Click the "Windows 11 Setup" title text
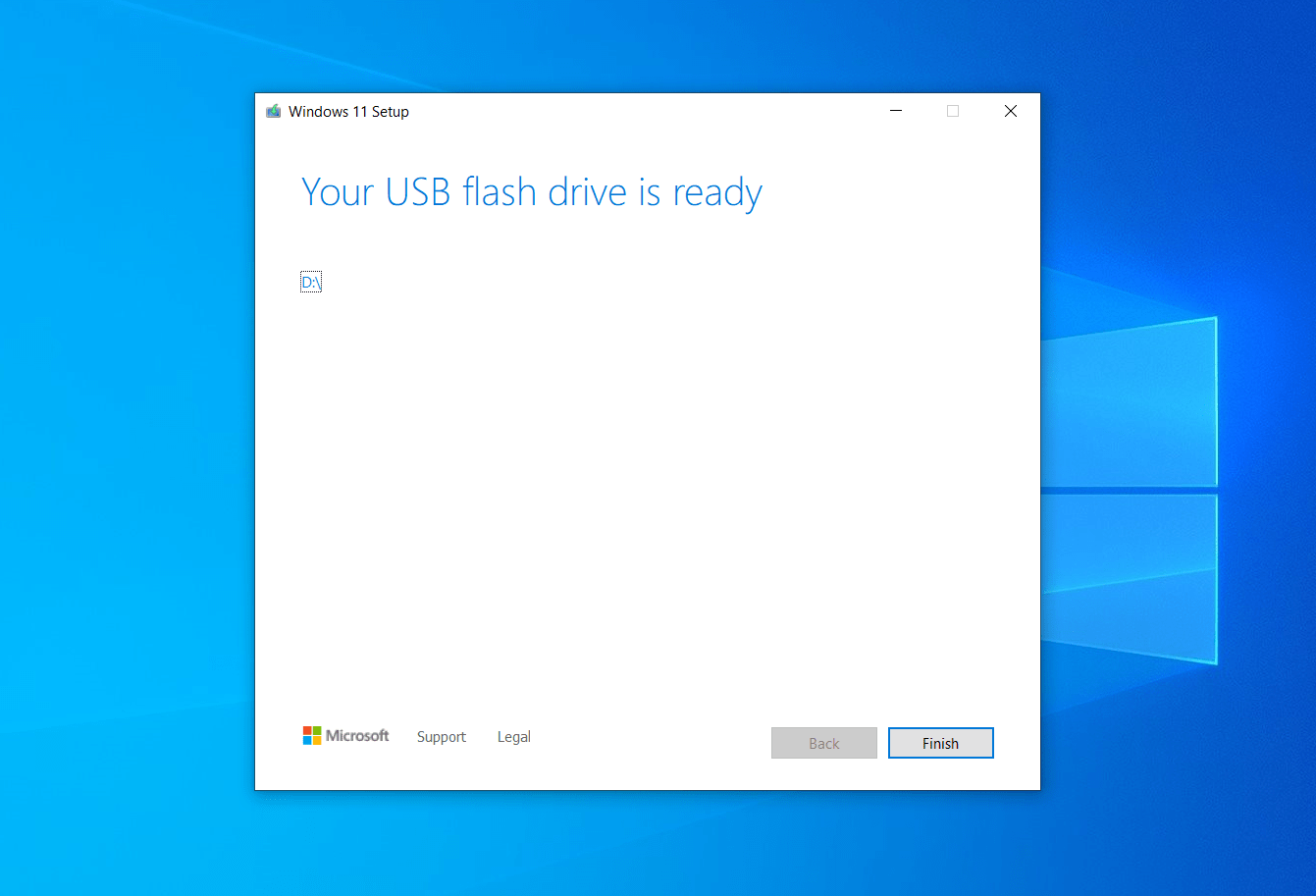Screen dimensions: 1316x896 click(348, 112)
